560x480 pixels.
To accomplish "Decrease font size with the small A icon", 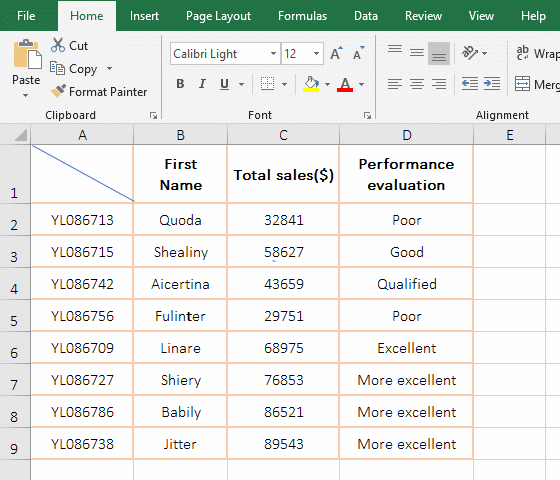I will tap(358, 54).
